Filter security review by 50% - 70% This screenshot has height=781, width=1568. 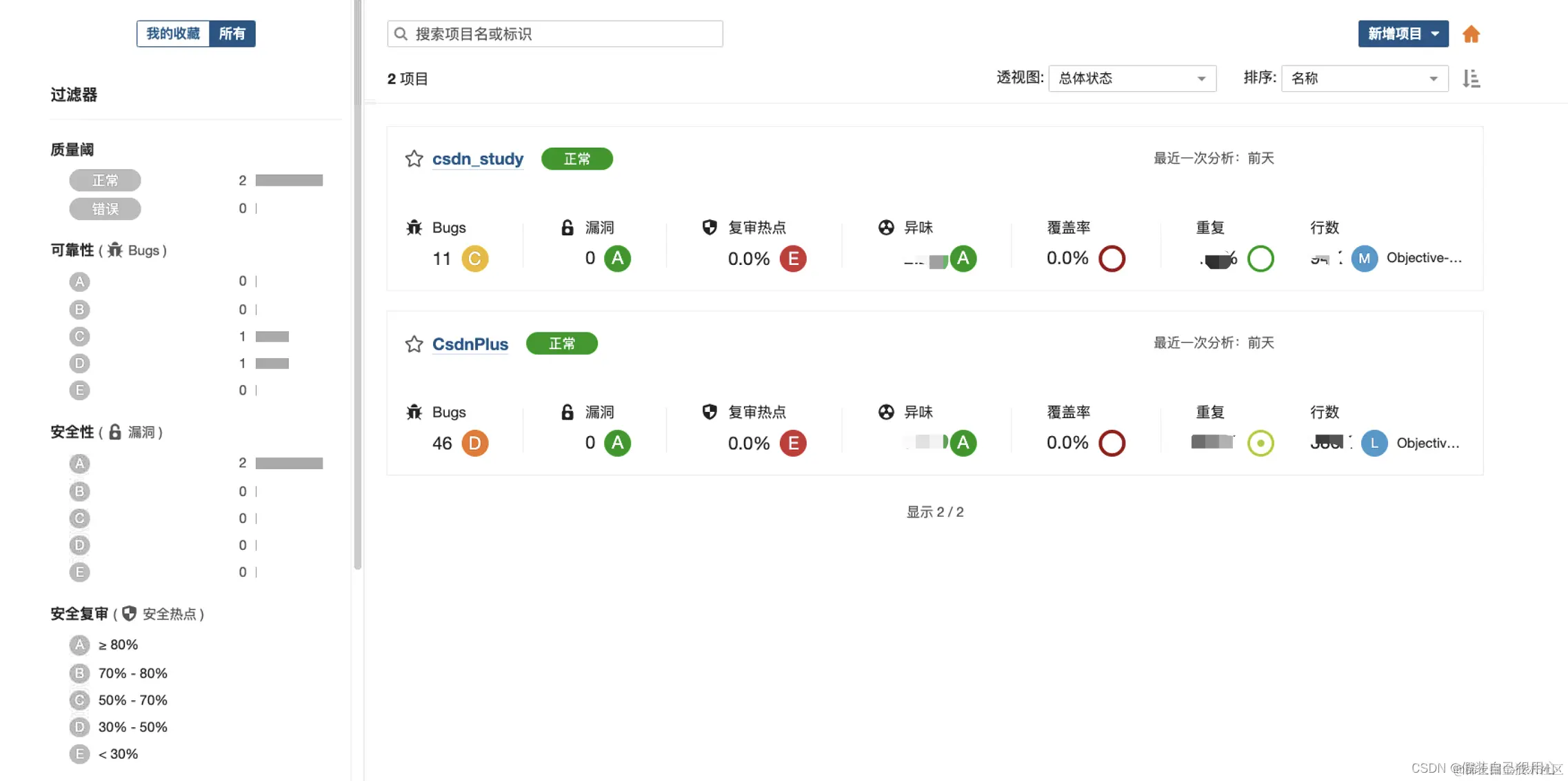click(x=119, y=700)
